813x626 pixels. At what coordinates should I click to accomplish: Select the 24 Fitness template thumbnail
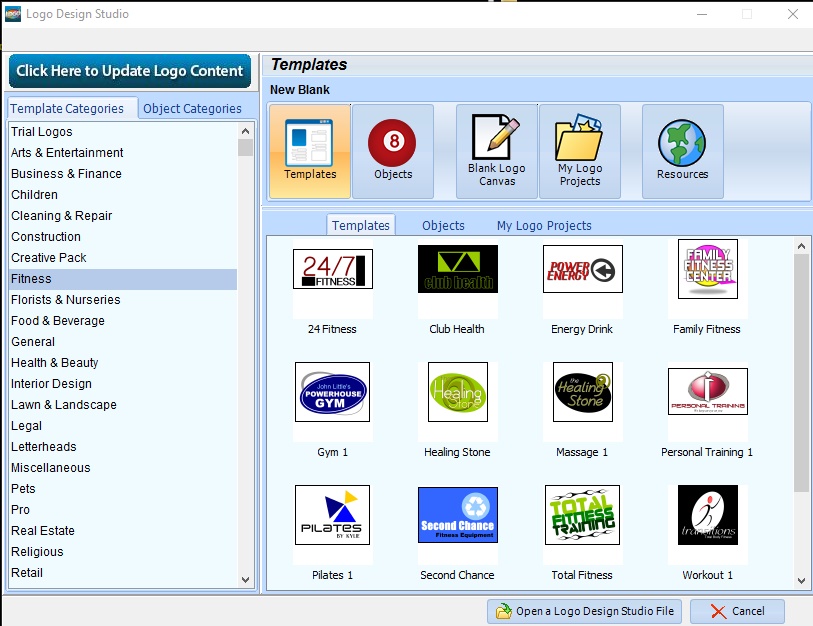click(x=333, y=269)
